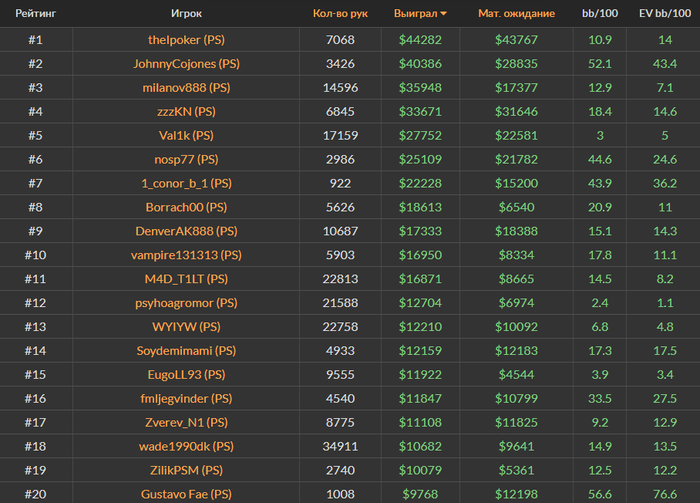Image resolution: width=700 pixels, height=503 pixels.
Task: Open psyhoagromor (PS) player link
Action: [x=186, y=303]
